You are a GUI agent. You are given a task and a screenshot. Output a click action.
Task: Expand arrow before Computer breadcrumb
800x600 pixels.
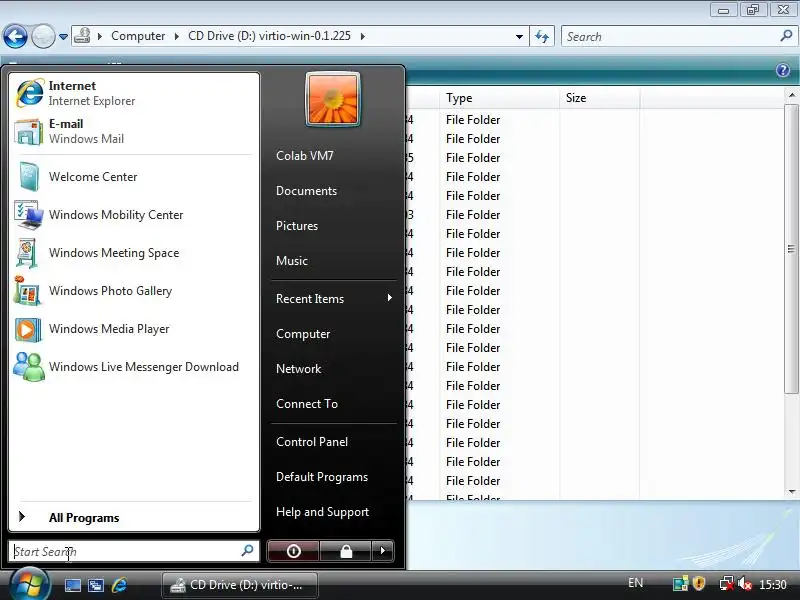(100, 36)
